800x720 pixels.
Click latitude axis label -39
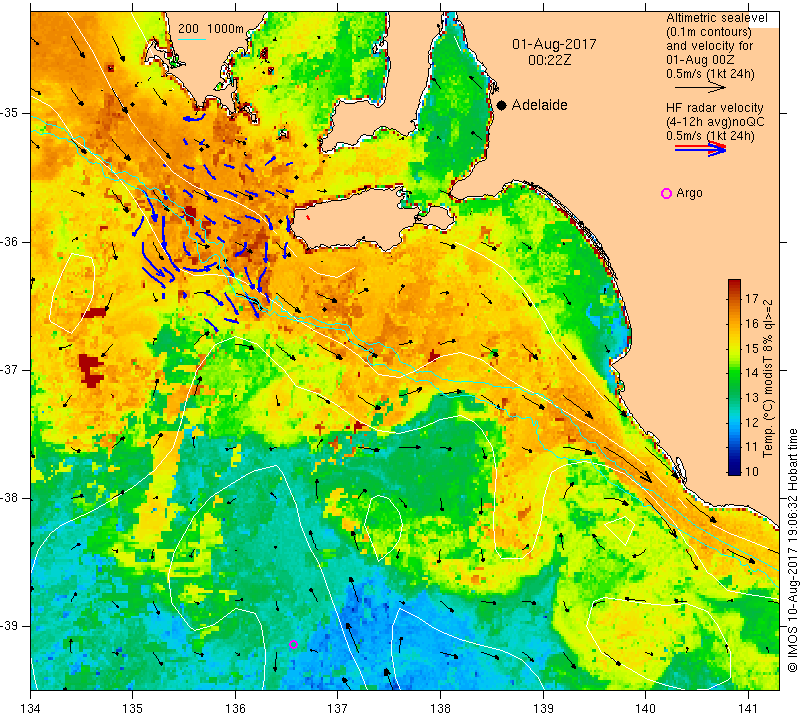10,626
